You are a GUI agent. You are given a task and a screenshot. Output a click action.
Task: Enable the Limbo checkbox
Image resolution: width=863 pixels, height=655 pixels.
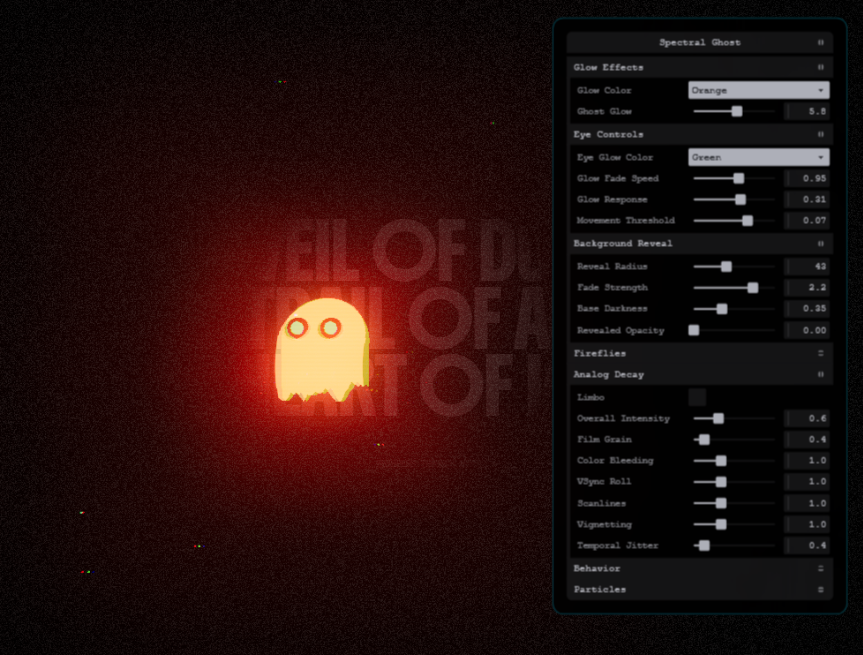(697, 397)
